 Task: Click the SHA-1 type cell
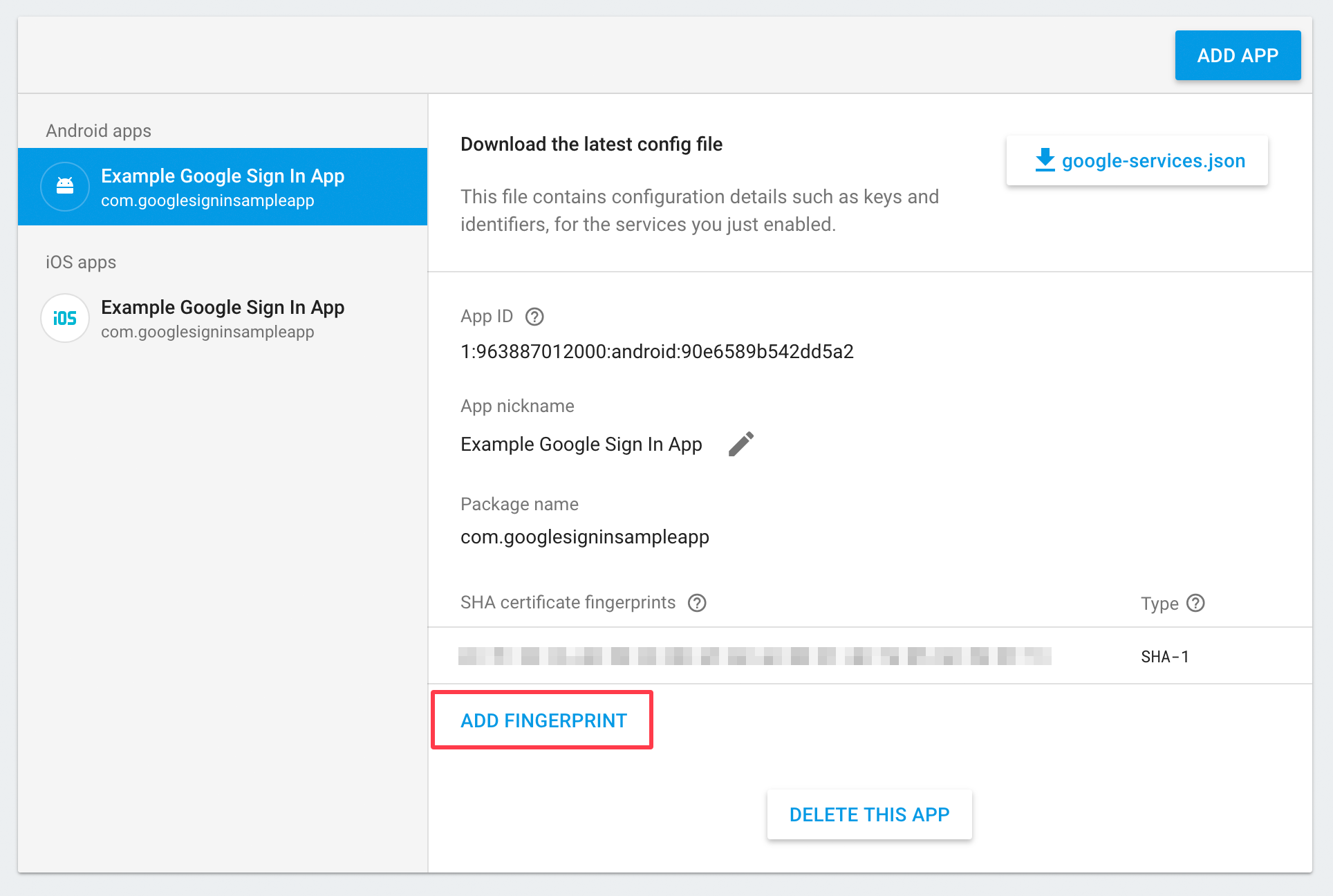[x=1165, y=657]
